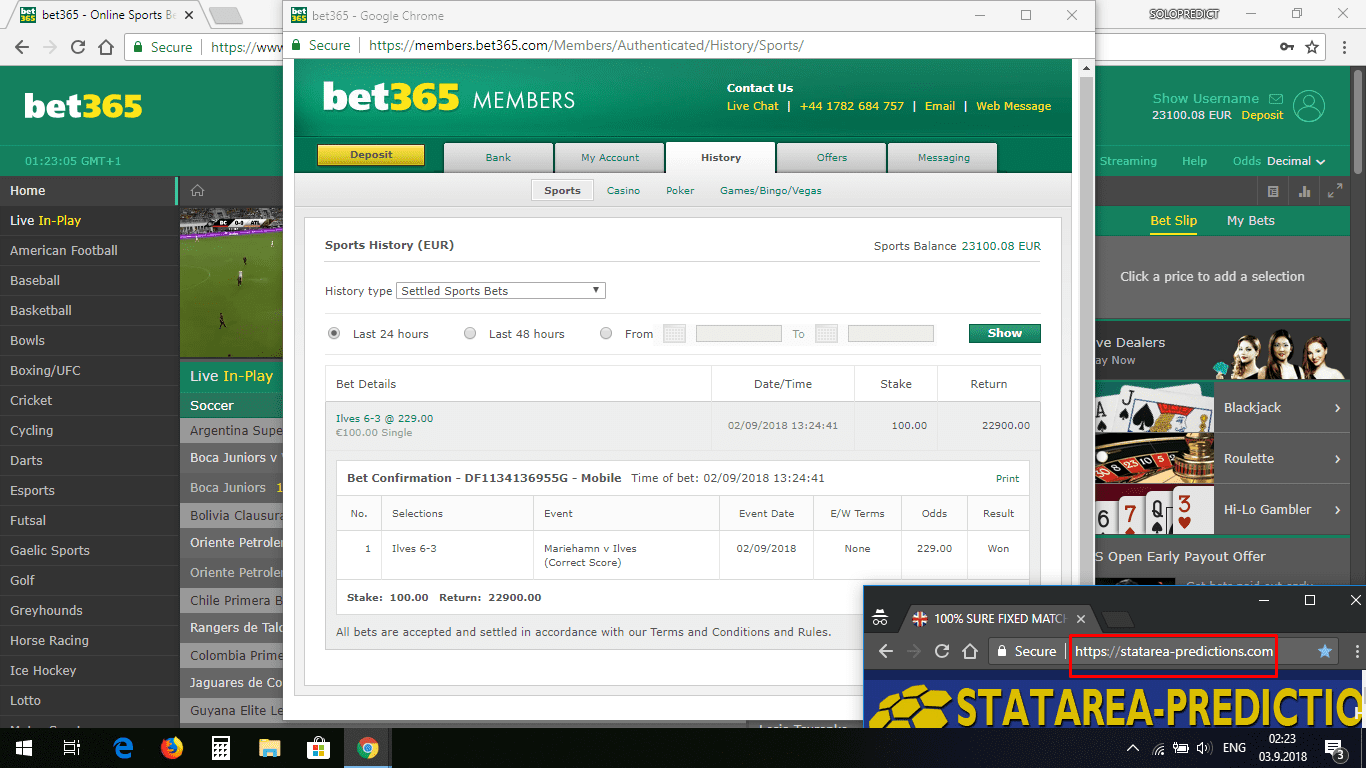
Task: Switch to Messaging tab
Action: [943, 158]
